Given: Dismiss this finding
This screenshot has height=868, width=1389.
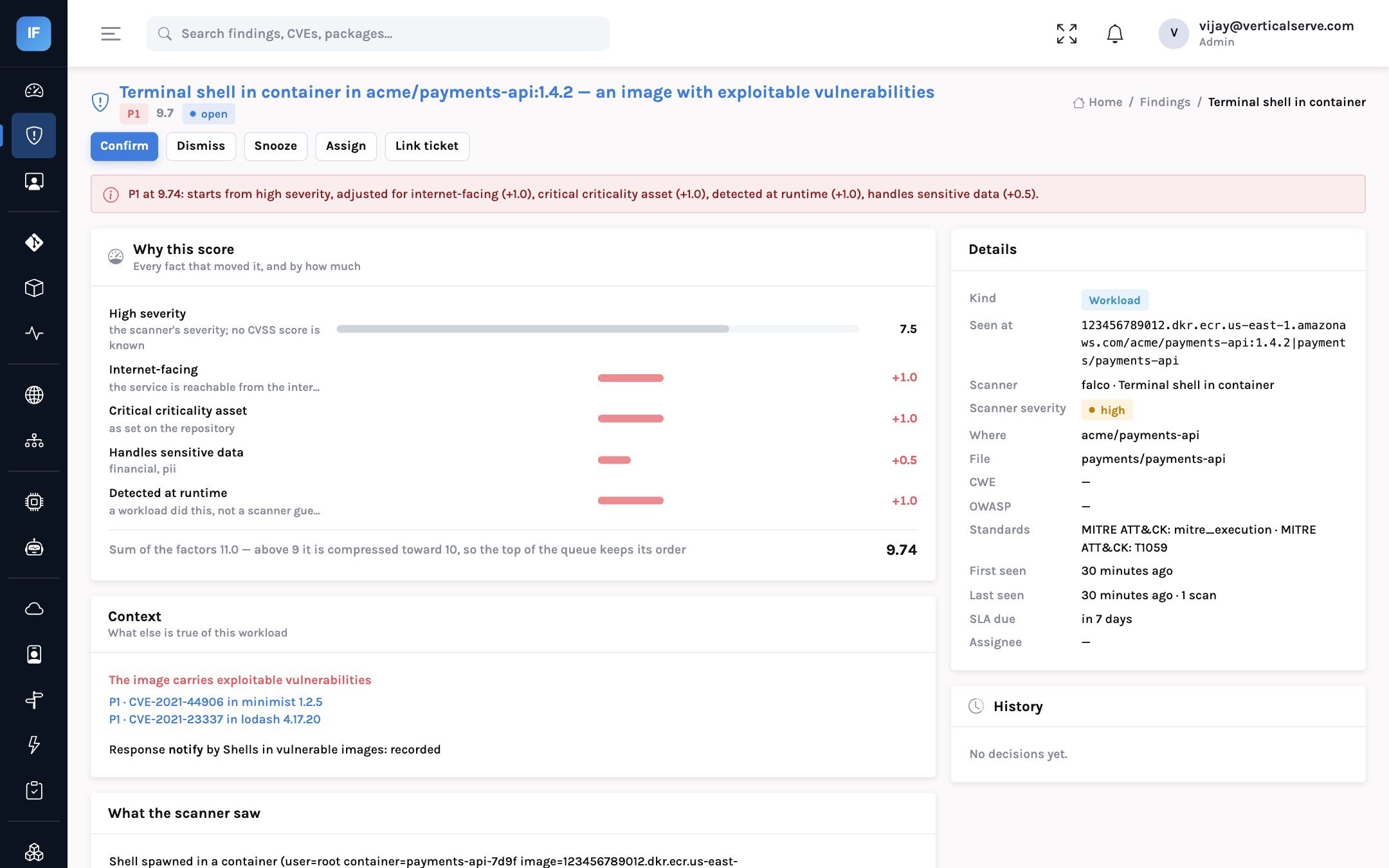Looking at the screenshot, I should pyautogui.click(x=201, y=146).
